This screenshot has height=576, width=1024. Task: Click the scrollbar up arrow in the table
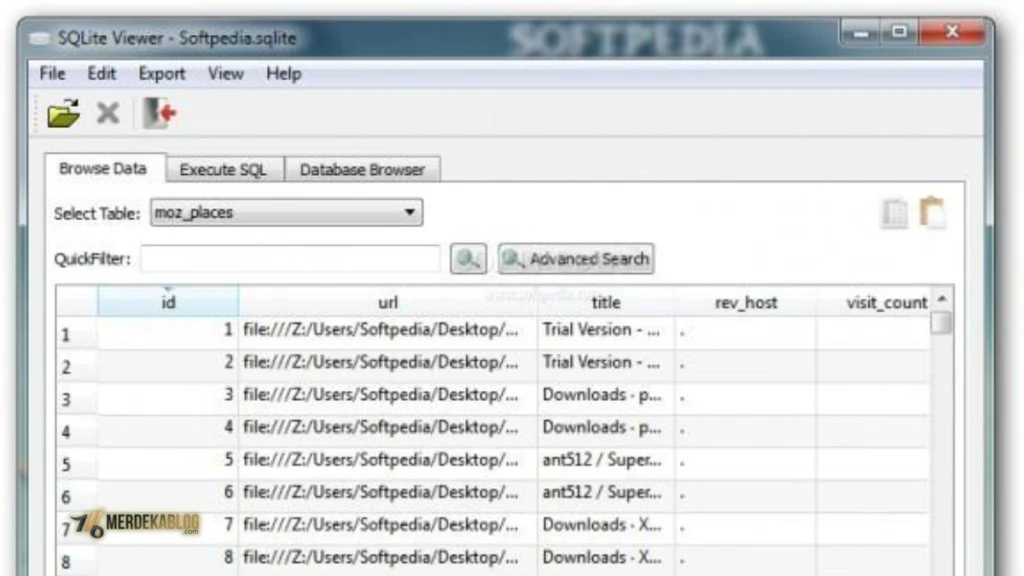pyautogui.click(x=942, y=299)
